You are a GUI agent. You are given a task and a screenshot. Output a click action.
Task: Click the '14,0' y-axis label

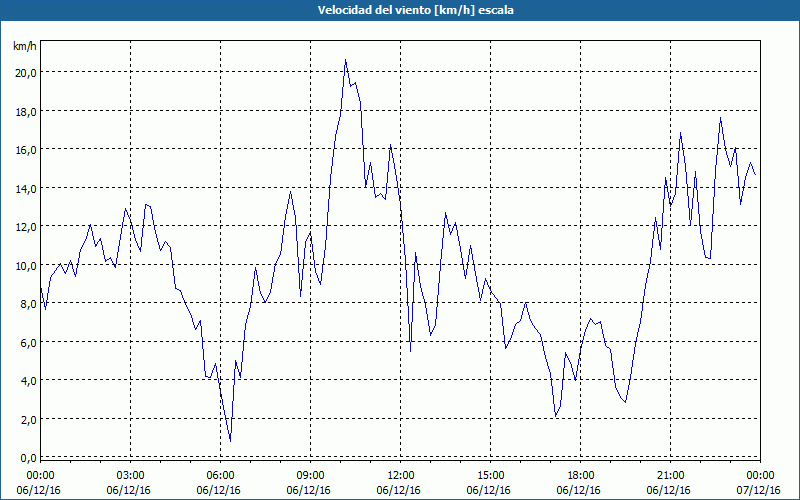pyautogui.click(x=26, y=189)
